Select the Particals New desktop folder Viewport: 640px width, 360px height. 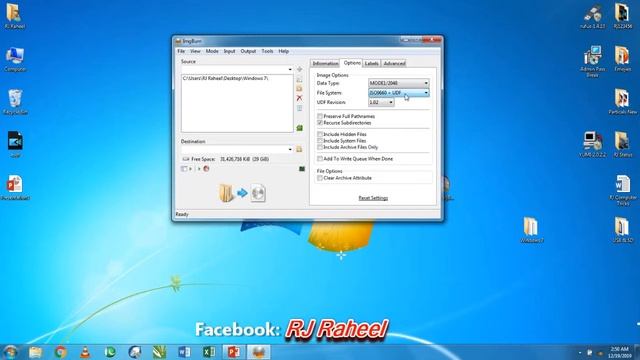click(623, 102)
